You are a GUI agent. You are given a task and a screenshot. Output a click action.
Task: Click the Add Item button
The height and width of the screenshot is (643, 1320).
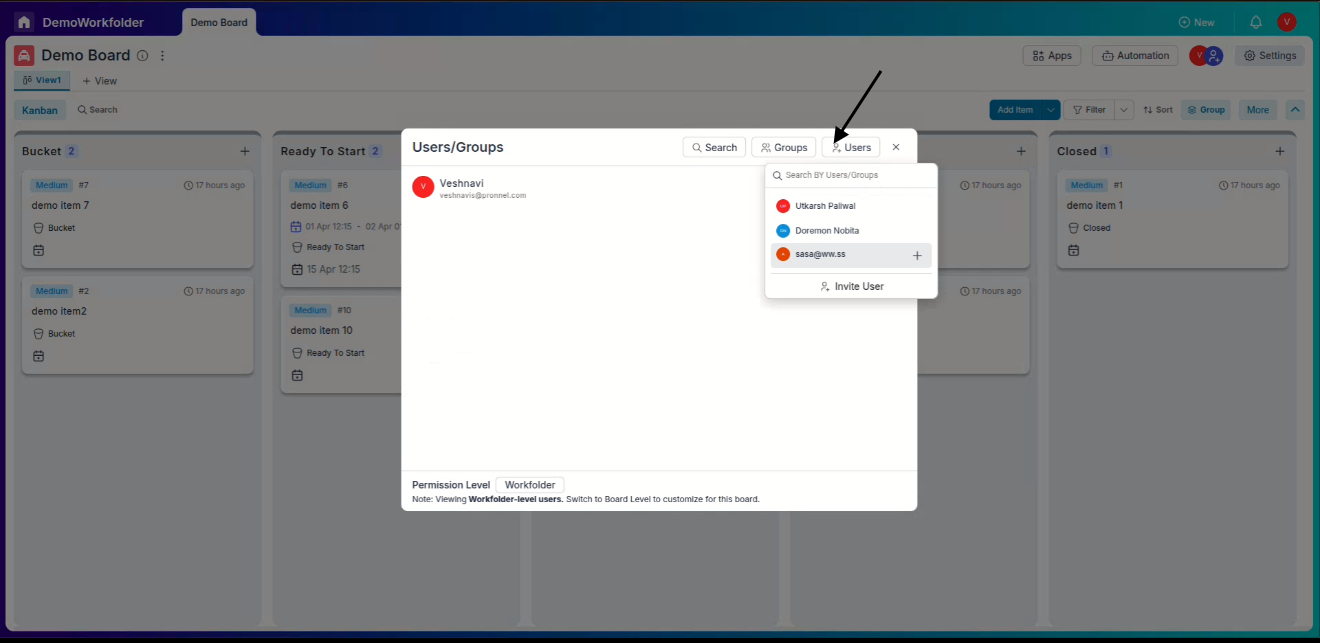point(1015,110)
